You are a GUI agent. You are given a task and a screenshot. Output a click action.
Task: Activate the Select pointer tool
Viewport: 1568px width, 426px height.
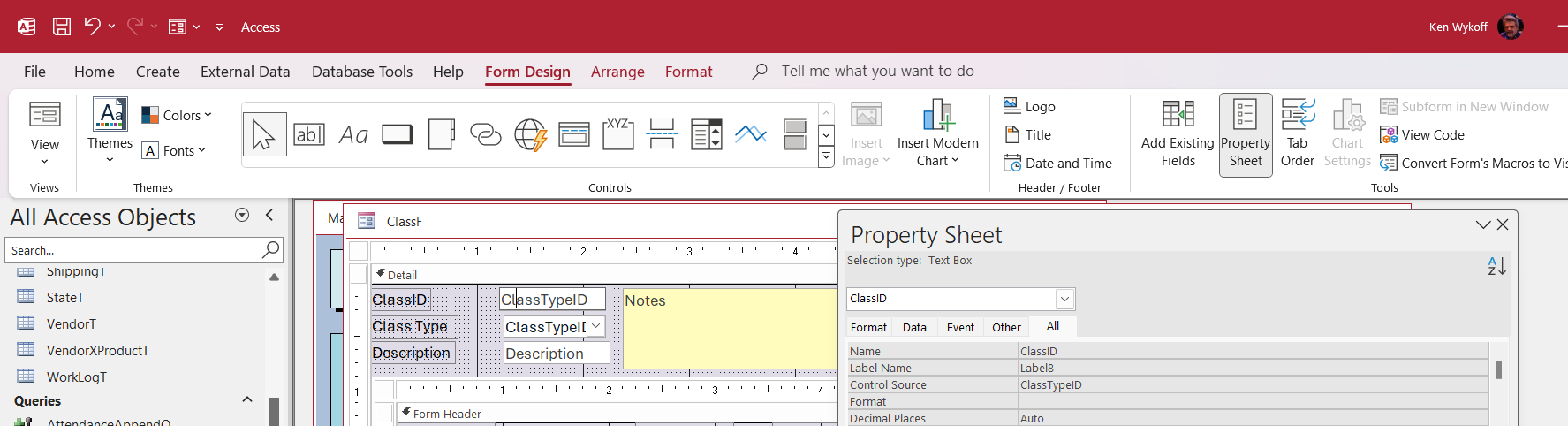[264, 134]
